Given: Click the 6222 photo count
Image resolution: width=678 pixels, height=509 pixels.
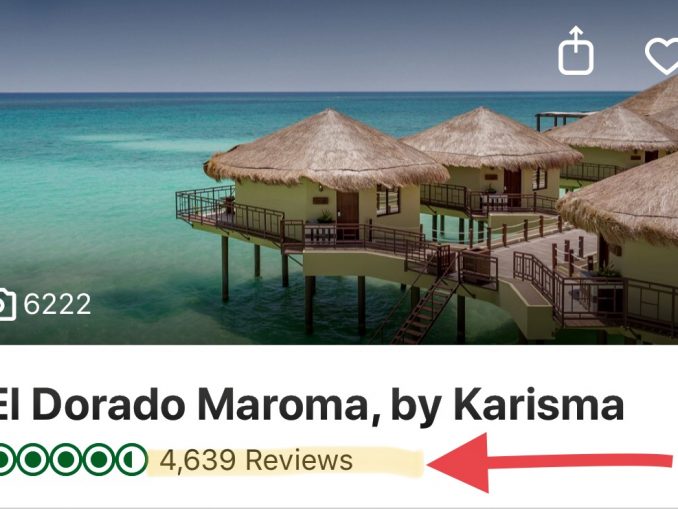Looking at the screenshot, I should pyautogui.click(x=57, y=304).
